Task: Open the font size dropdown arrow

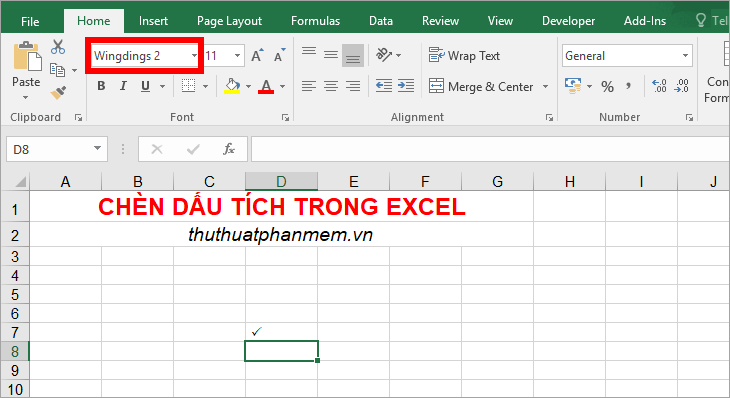Action: (x=237, y=56)
